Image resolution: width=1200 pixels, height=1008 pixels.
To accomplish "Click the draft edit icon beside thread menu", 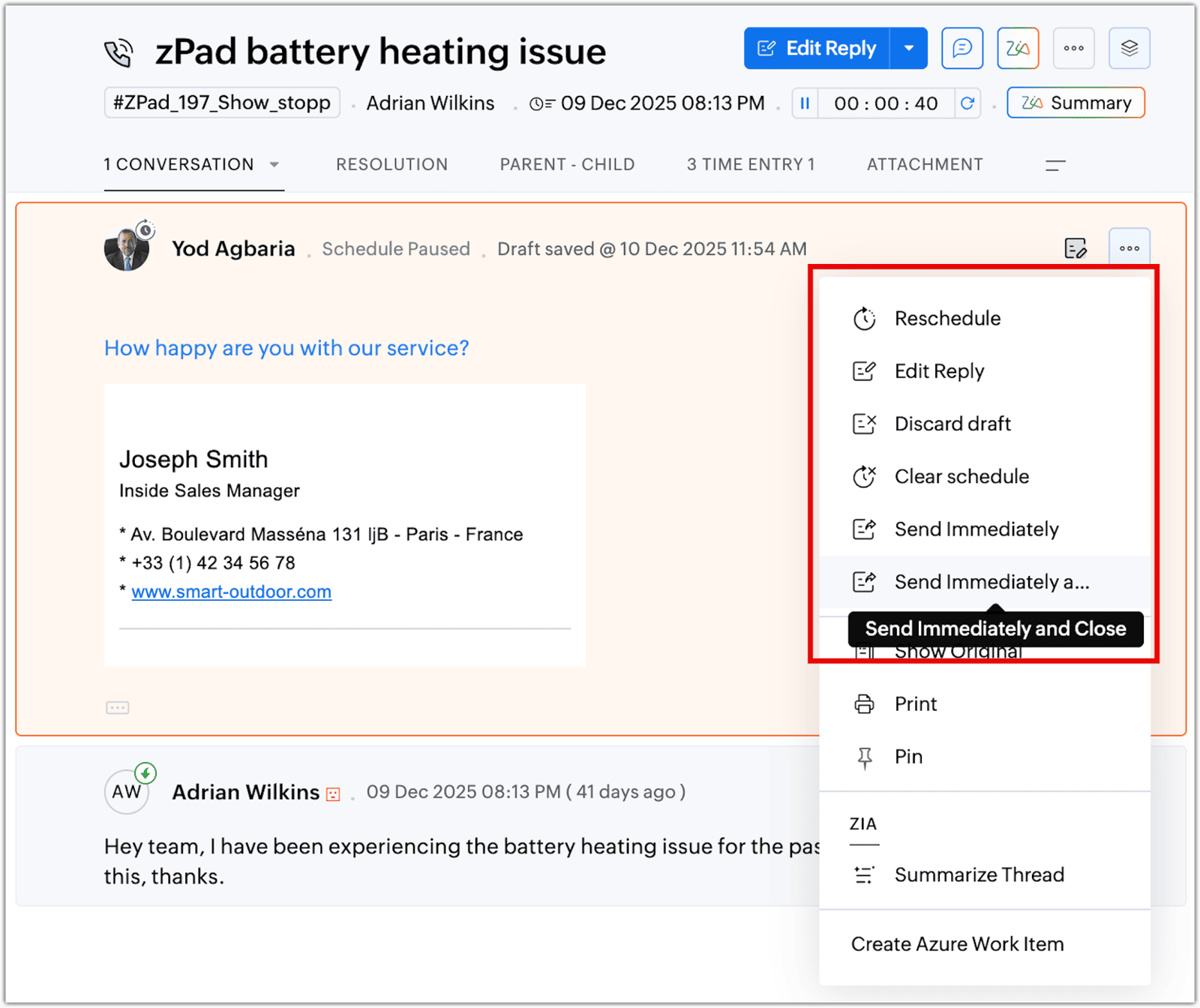I will coord(1075,248).
